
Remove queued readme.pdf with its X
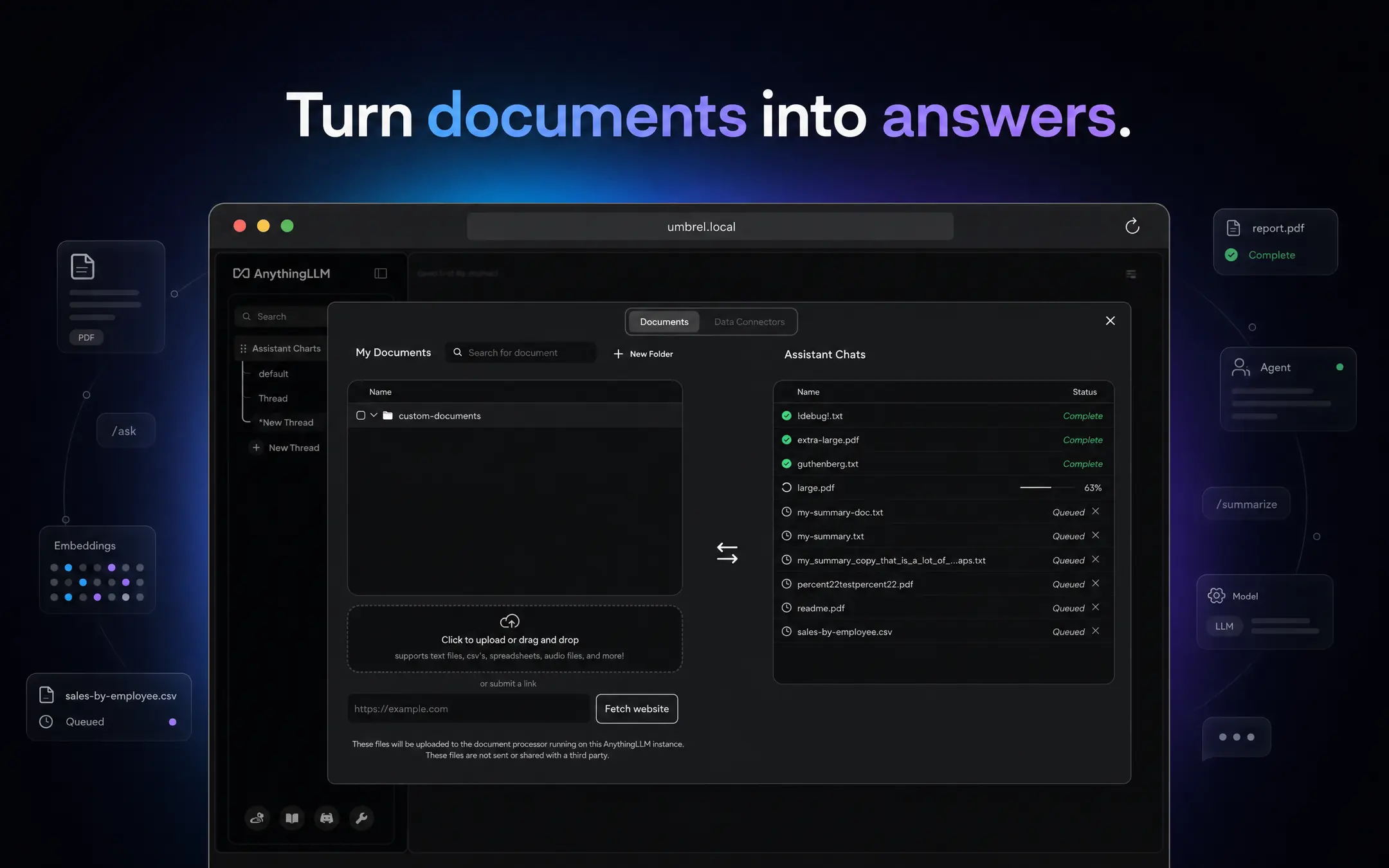click(1096, 607)
